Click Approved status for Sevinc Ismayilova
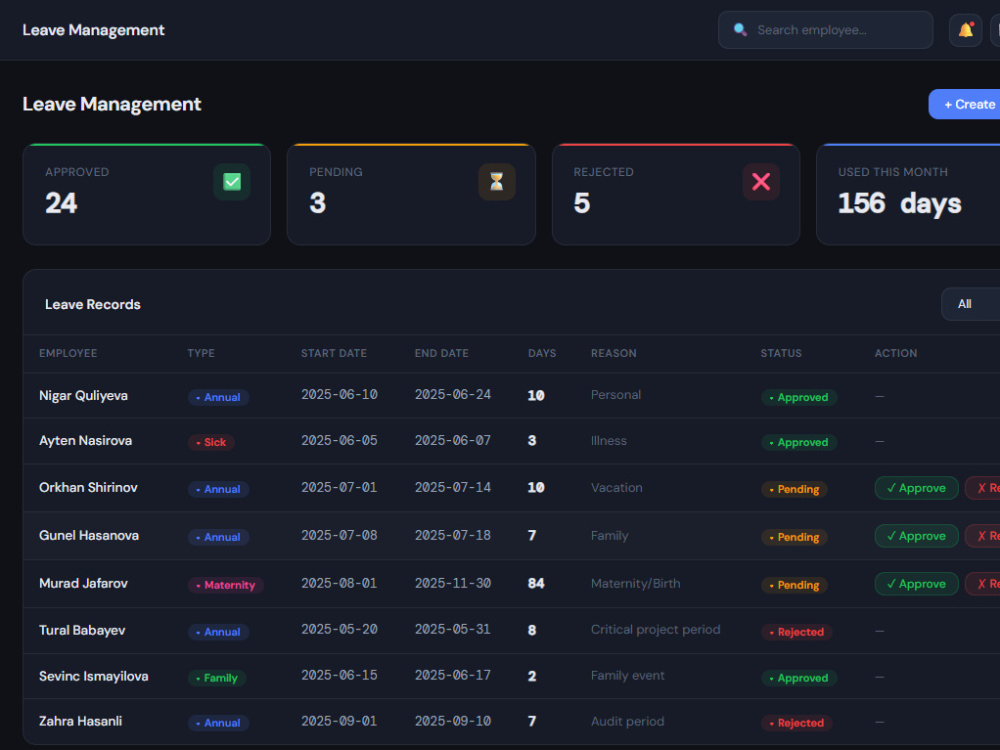The image size is (1000, 750). (x=799, y=678)
